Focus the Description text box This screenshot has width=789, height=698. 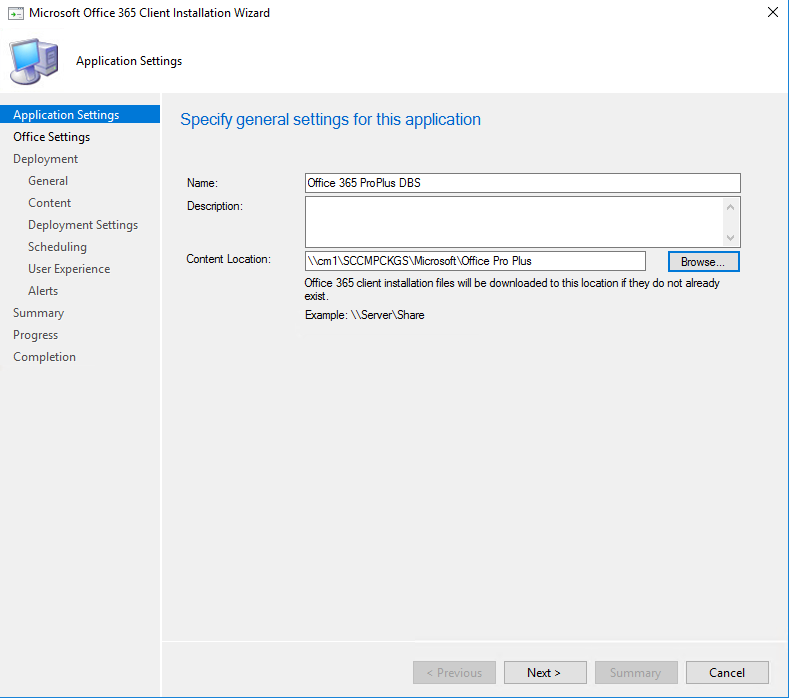514,221
